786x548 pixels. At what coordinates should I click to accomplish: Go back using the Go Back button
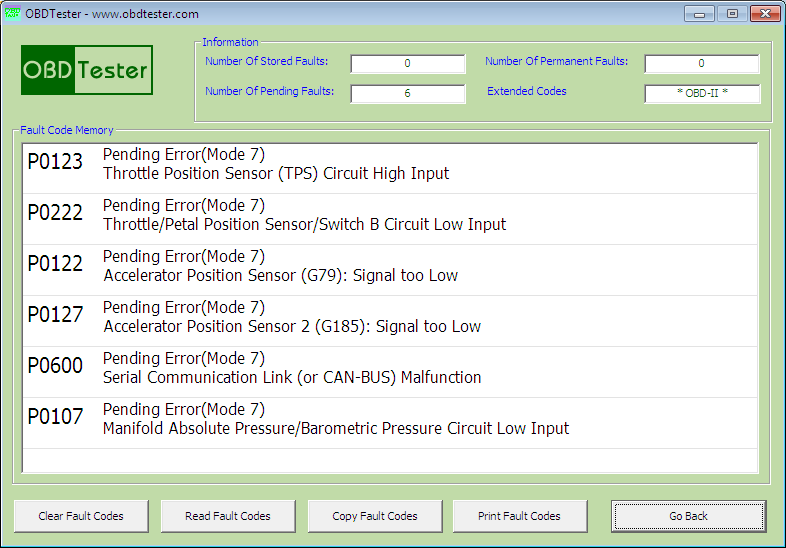(688, 516)
